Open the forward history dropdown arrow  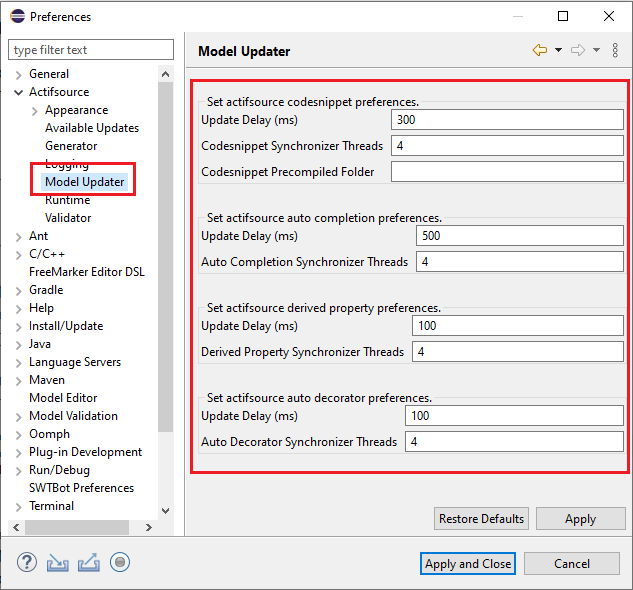coord(596,50)
